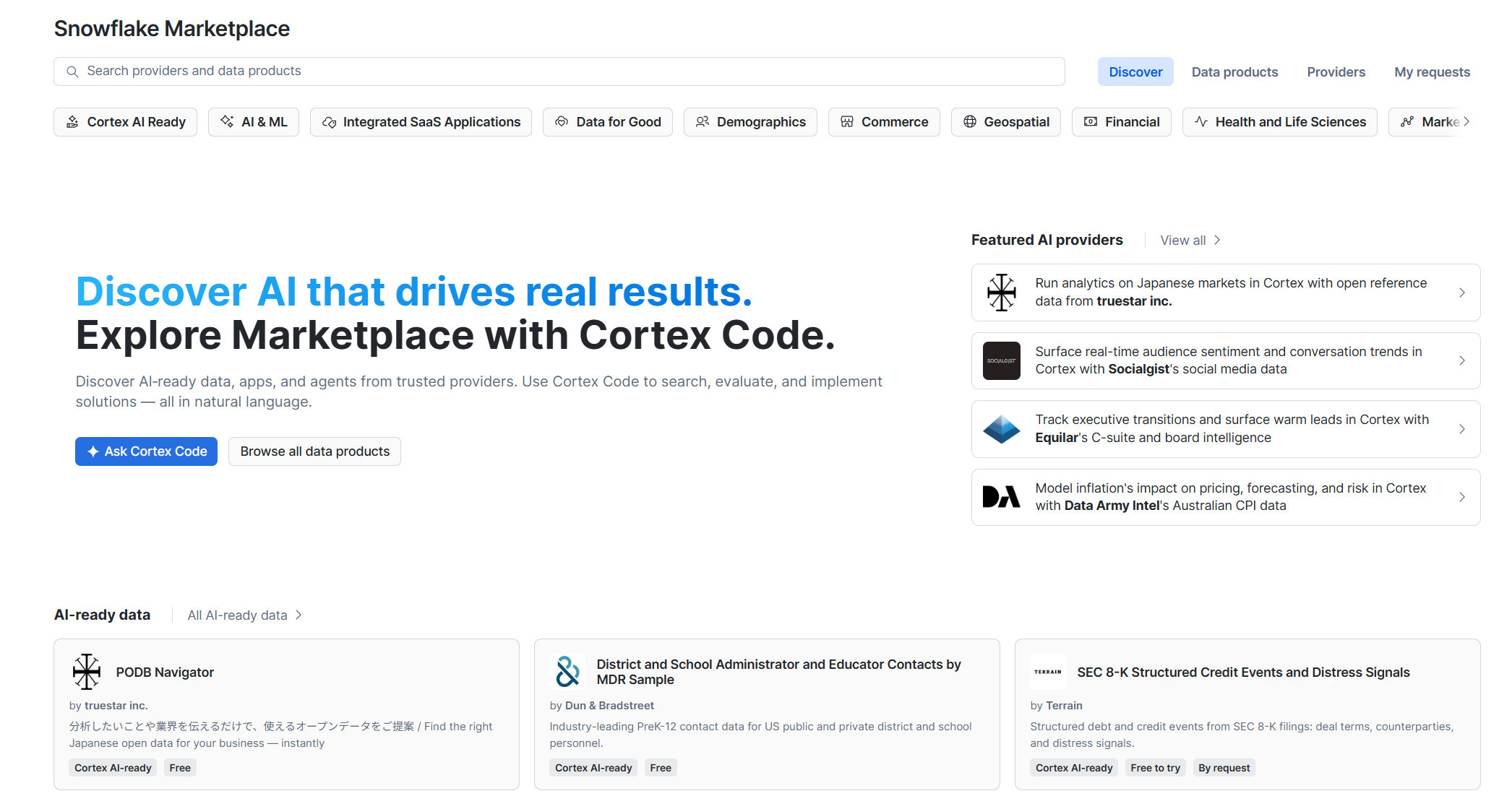The height and width of the screenshot is (796, 1512).
Task: Select the Health and Life Sciences category
Action: 1279,122
